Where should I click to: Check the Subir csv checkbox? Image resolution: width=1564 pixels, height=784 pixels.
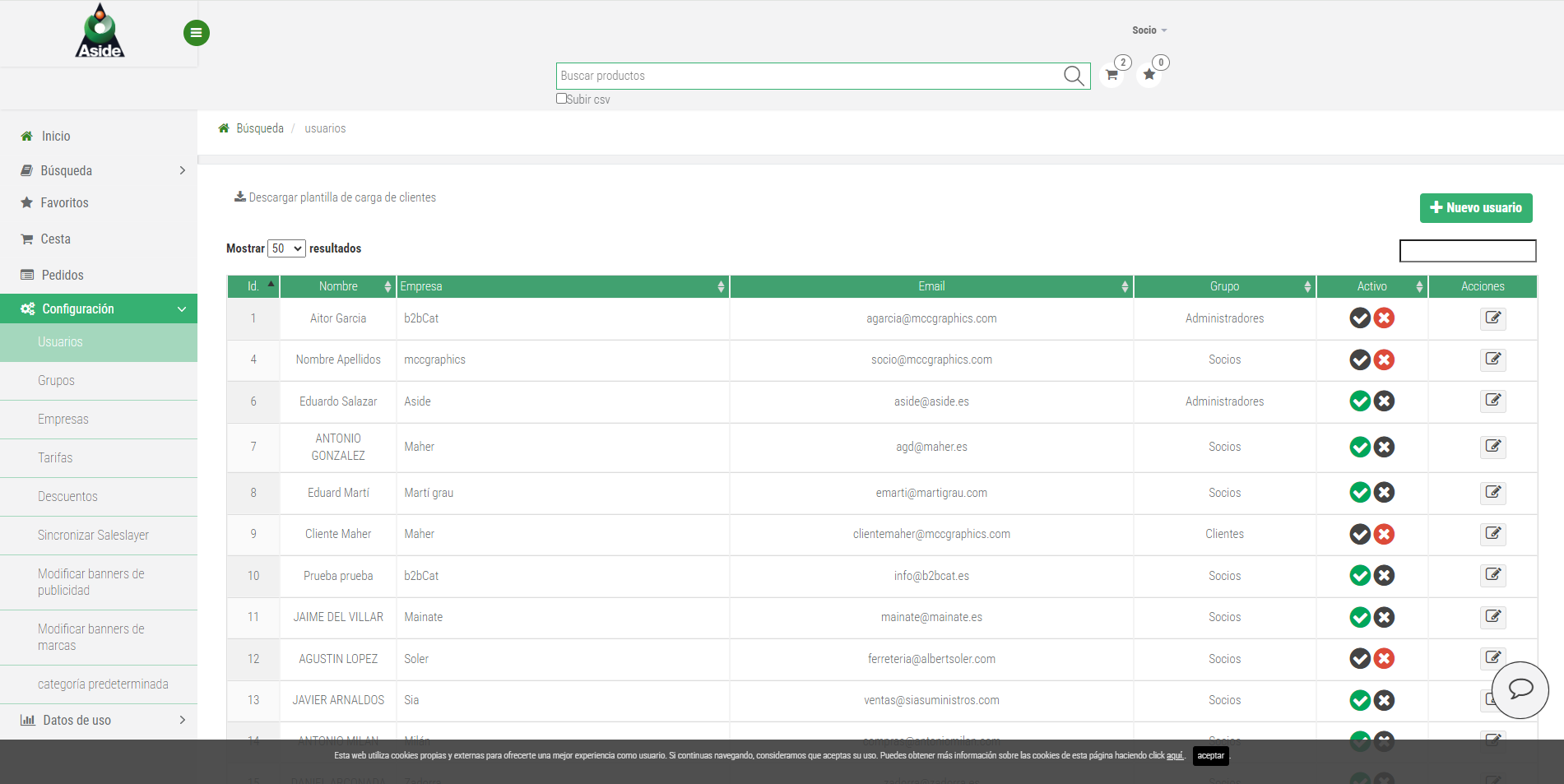click(x=561, y=99)
